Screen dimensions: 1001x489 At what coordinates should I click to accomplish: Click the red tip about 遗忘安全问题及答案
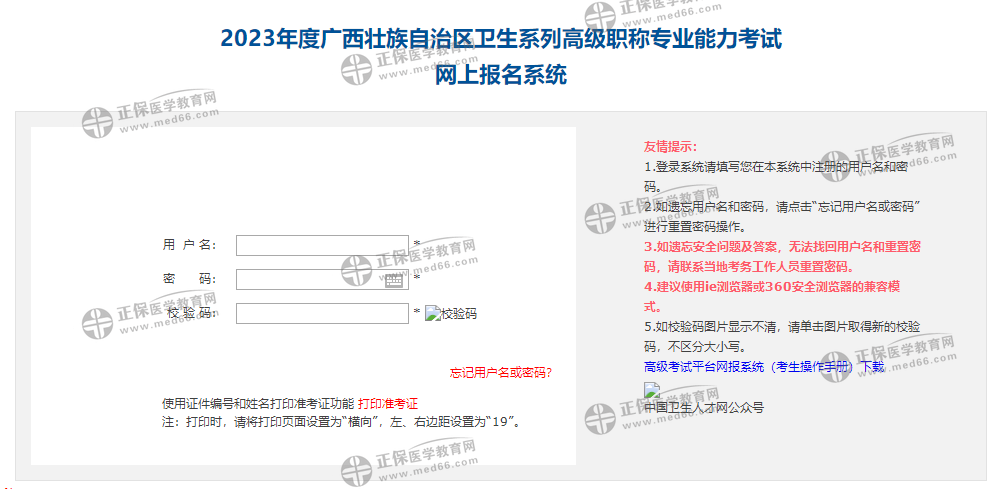click(x=782, y=256)
